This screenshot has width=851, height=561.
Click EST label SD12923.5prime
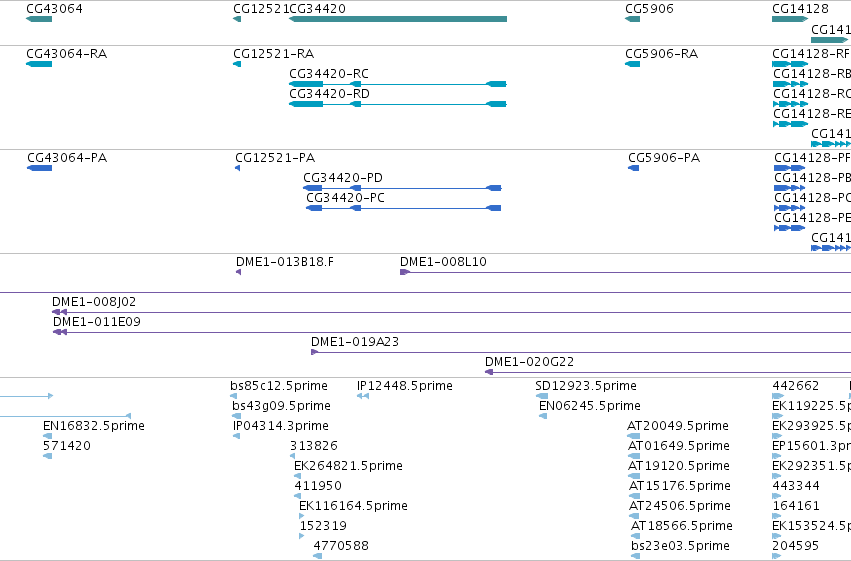(x=586, y=386)
